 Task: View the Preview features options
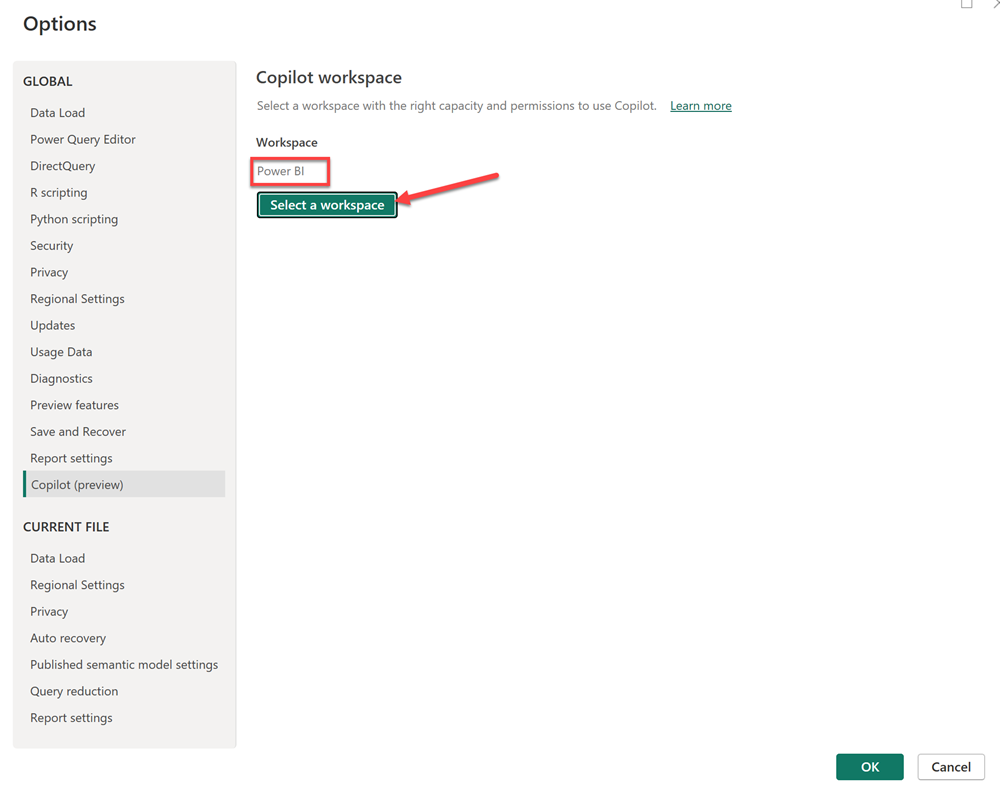74,404
